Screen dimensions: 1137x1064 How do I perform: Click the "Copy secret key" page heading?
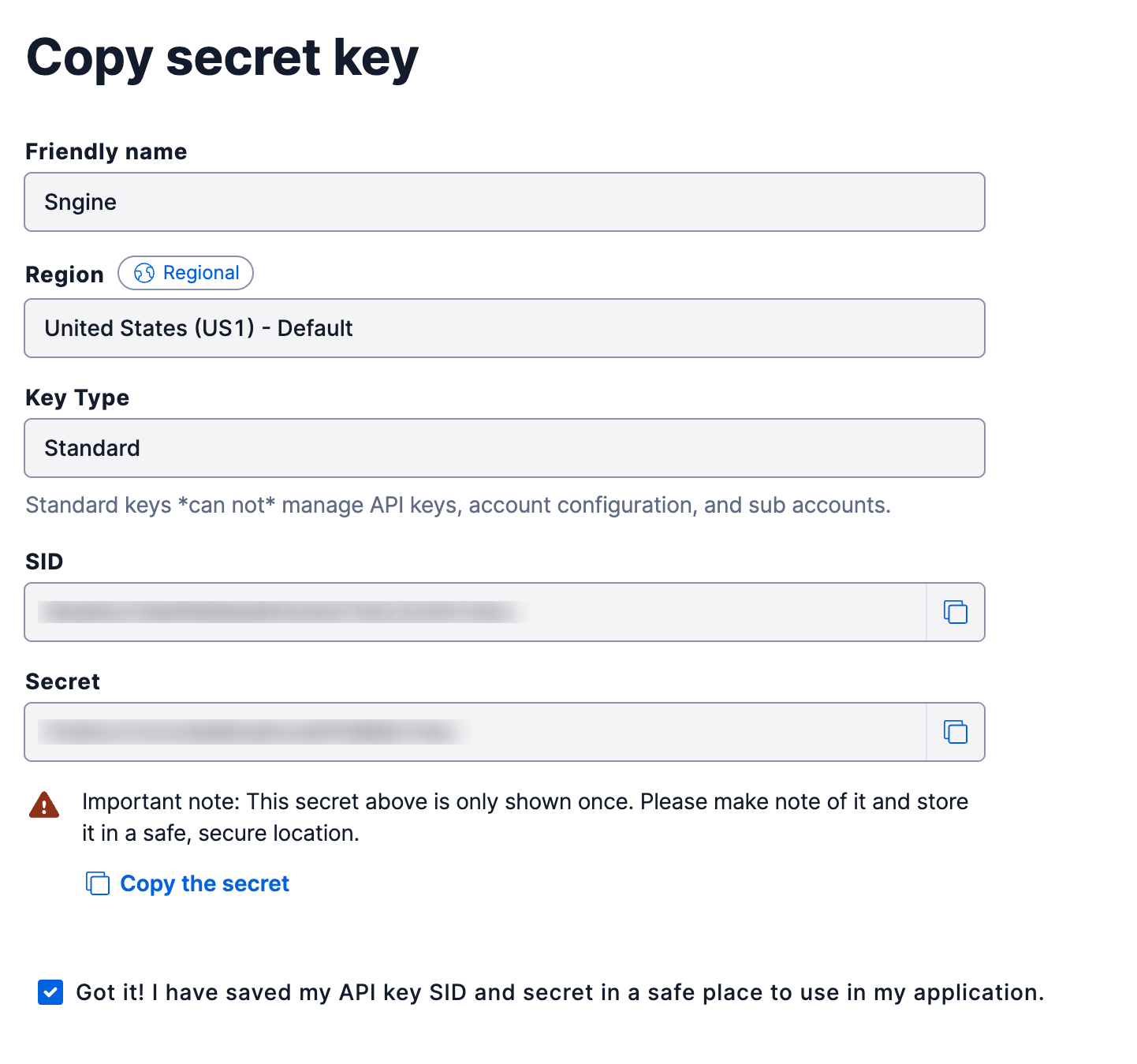tap(222, 58)
